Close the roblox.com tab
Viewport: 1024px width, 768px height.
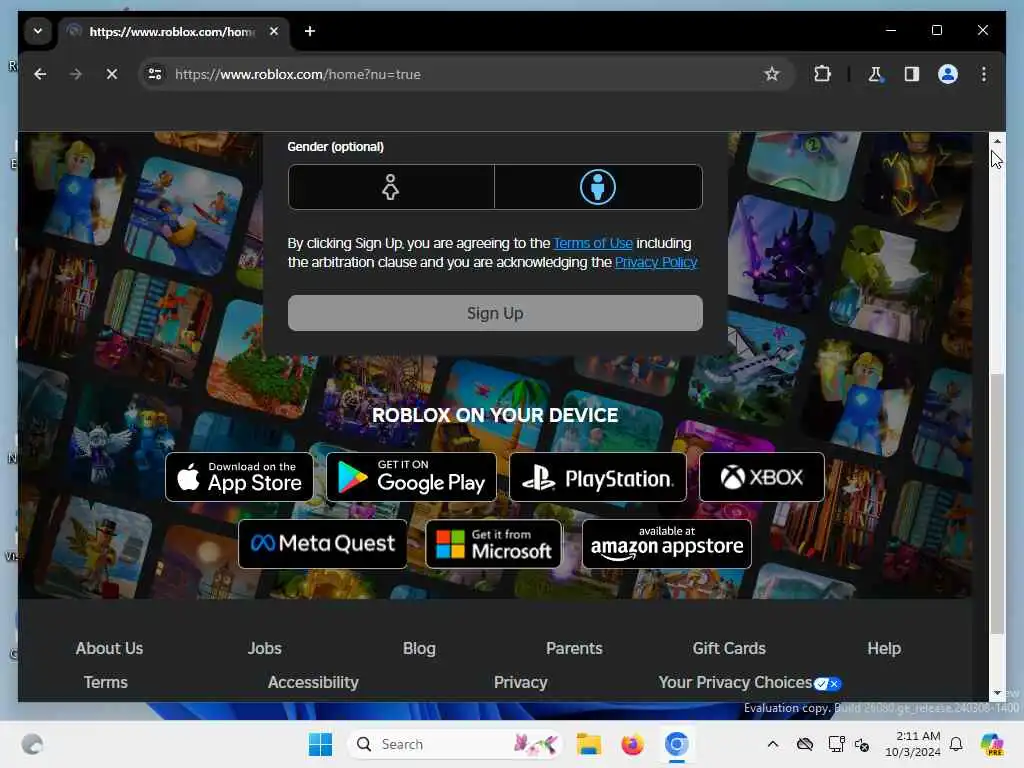point(274,31)
